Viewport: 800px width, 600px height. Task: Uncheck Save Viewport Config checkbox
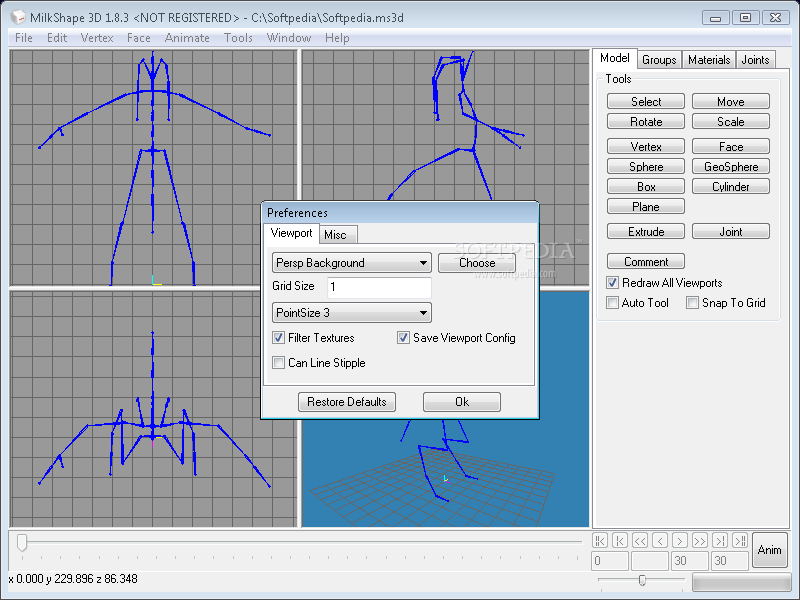click(x=403, y=338)
